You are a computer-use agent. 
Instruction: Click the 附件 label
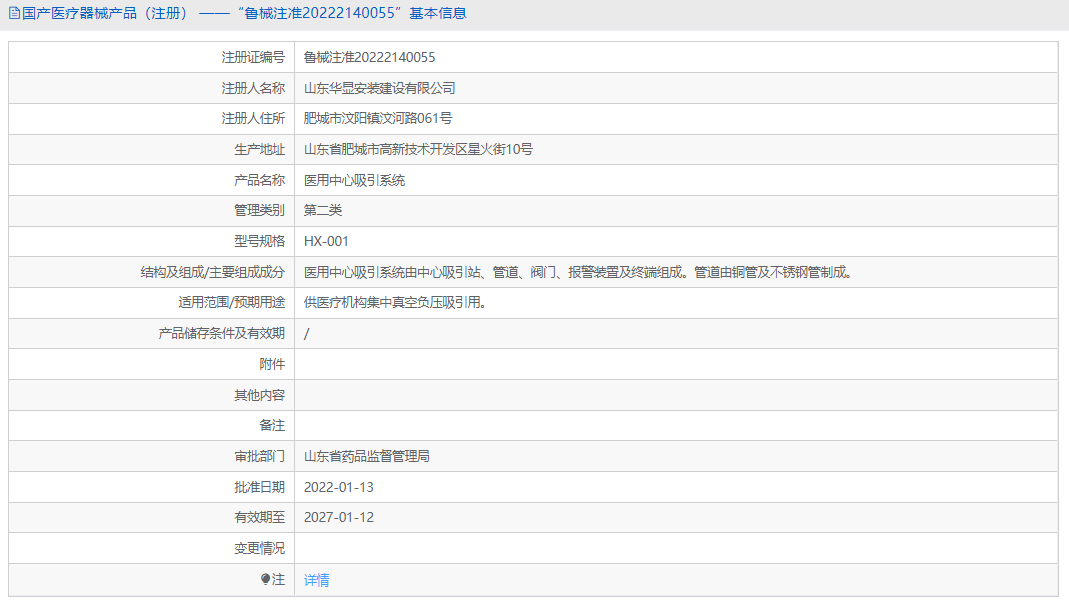coord(272,364)
